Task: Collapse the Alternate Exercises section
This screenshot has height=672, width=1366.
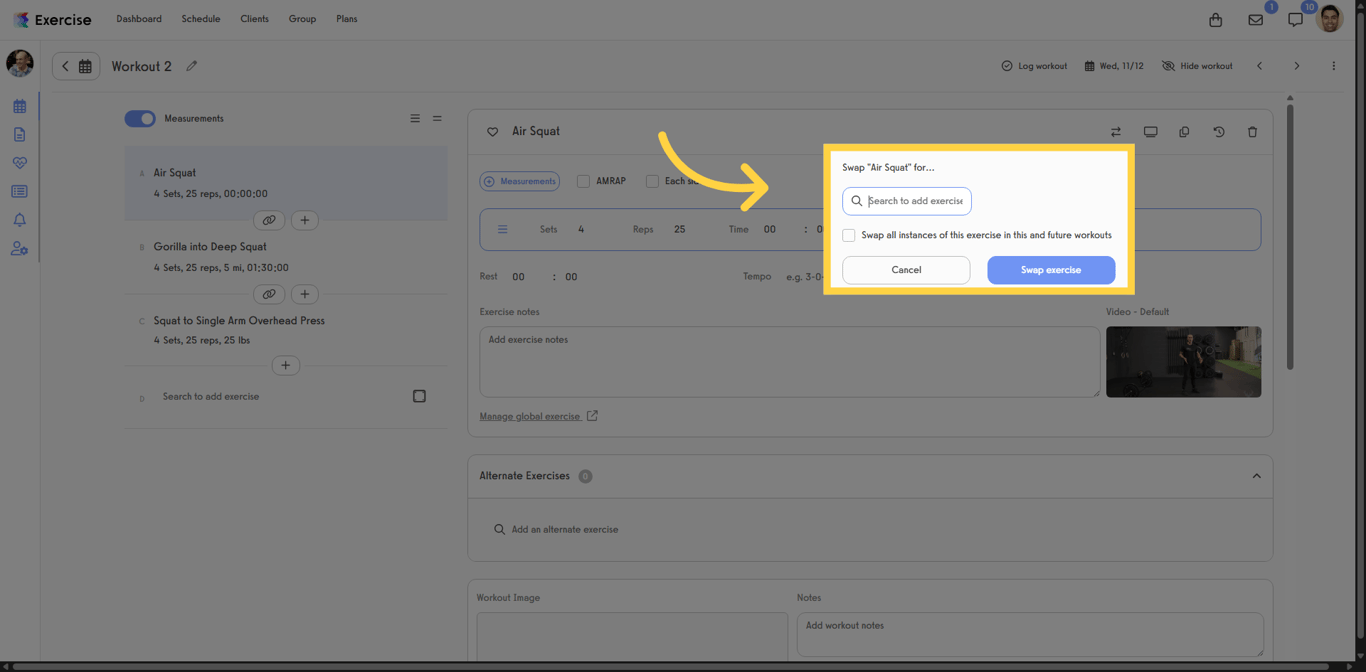Action: [1256, 476]
